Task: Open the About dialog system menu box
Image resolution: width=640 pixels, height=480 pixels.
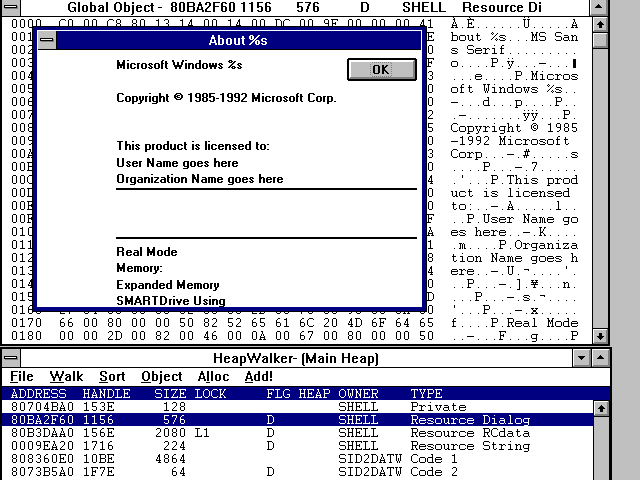Action: [x=47, y=40]
